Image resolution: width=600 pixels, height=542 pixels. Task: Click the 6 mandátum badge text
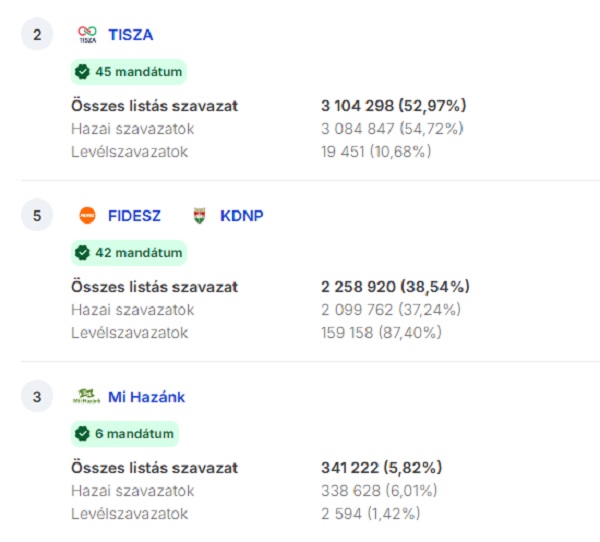pos(133,434)
